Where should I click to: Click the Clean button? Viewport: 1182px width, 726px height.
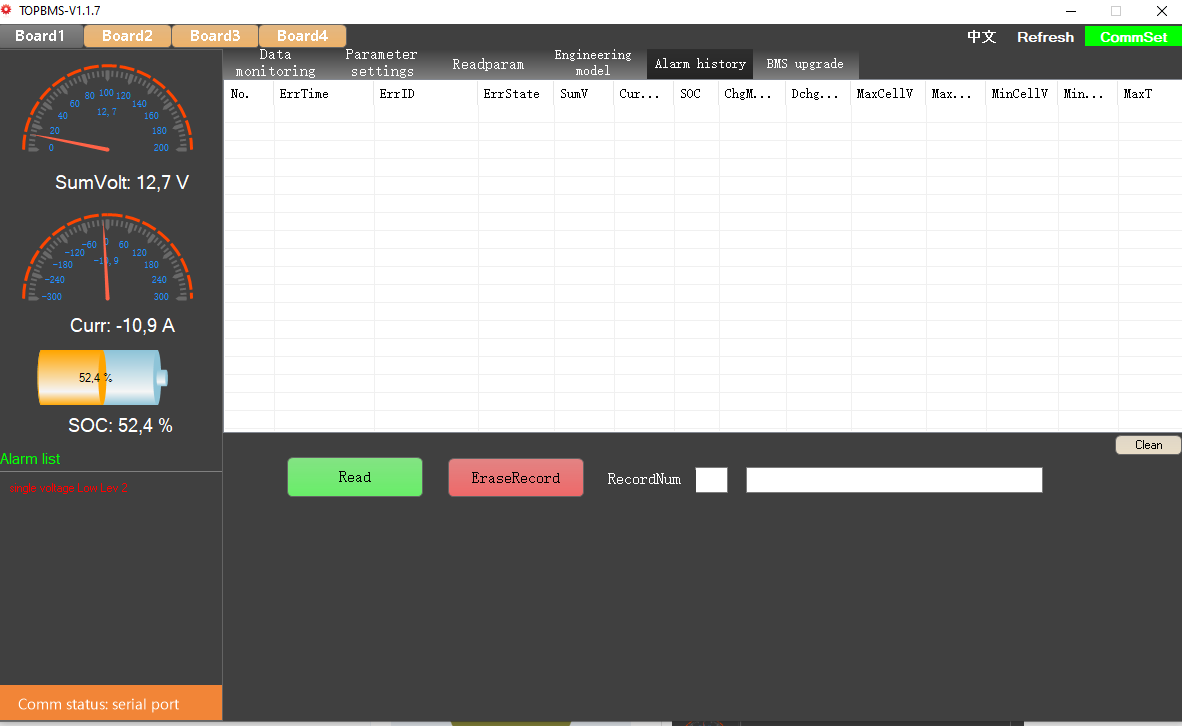[1148, 445]
